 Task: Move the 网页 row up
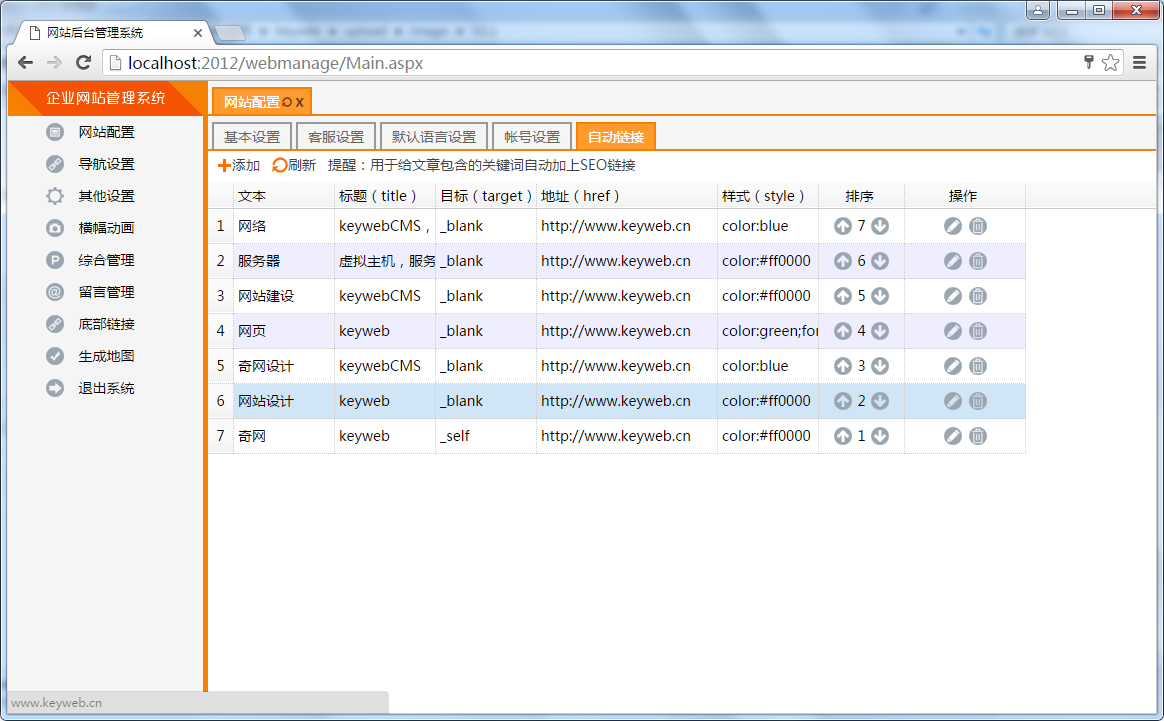843,331
